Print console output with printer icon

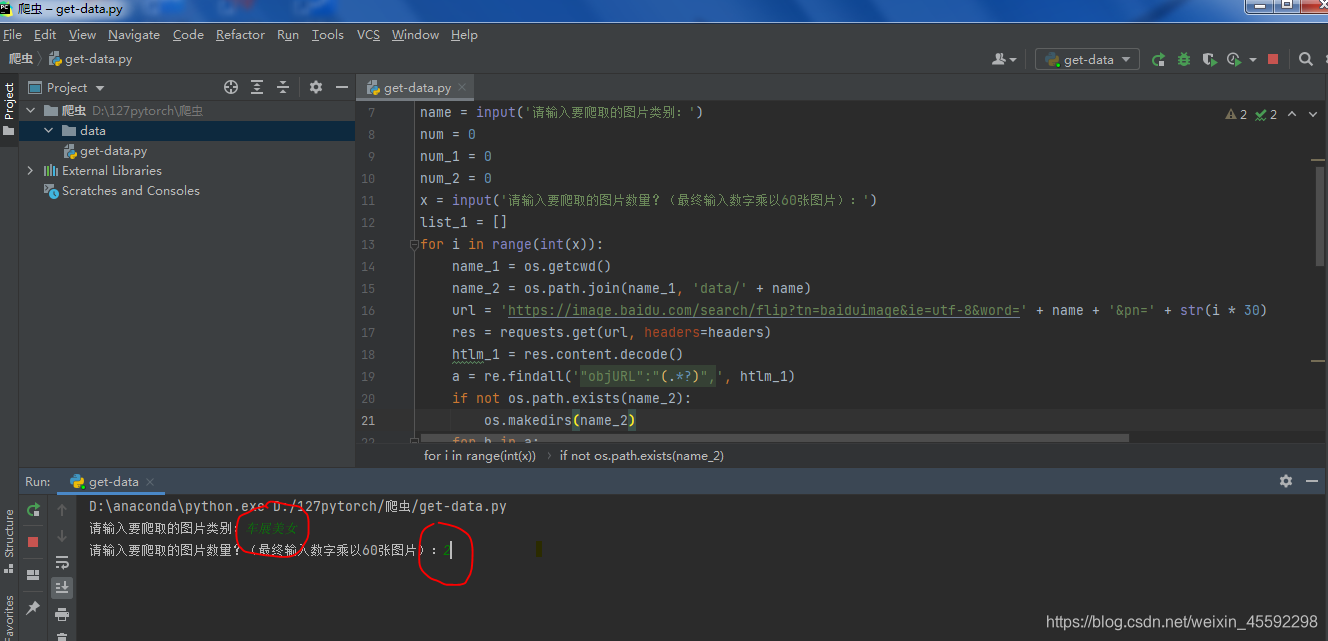(x=62, y=614)
